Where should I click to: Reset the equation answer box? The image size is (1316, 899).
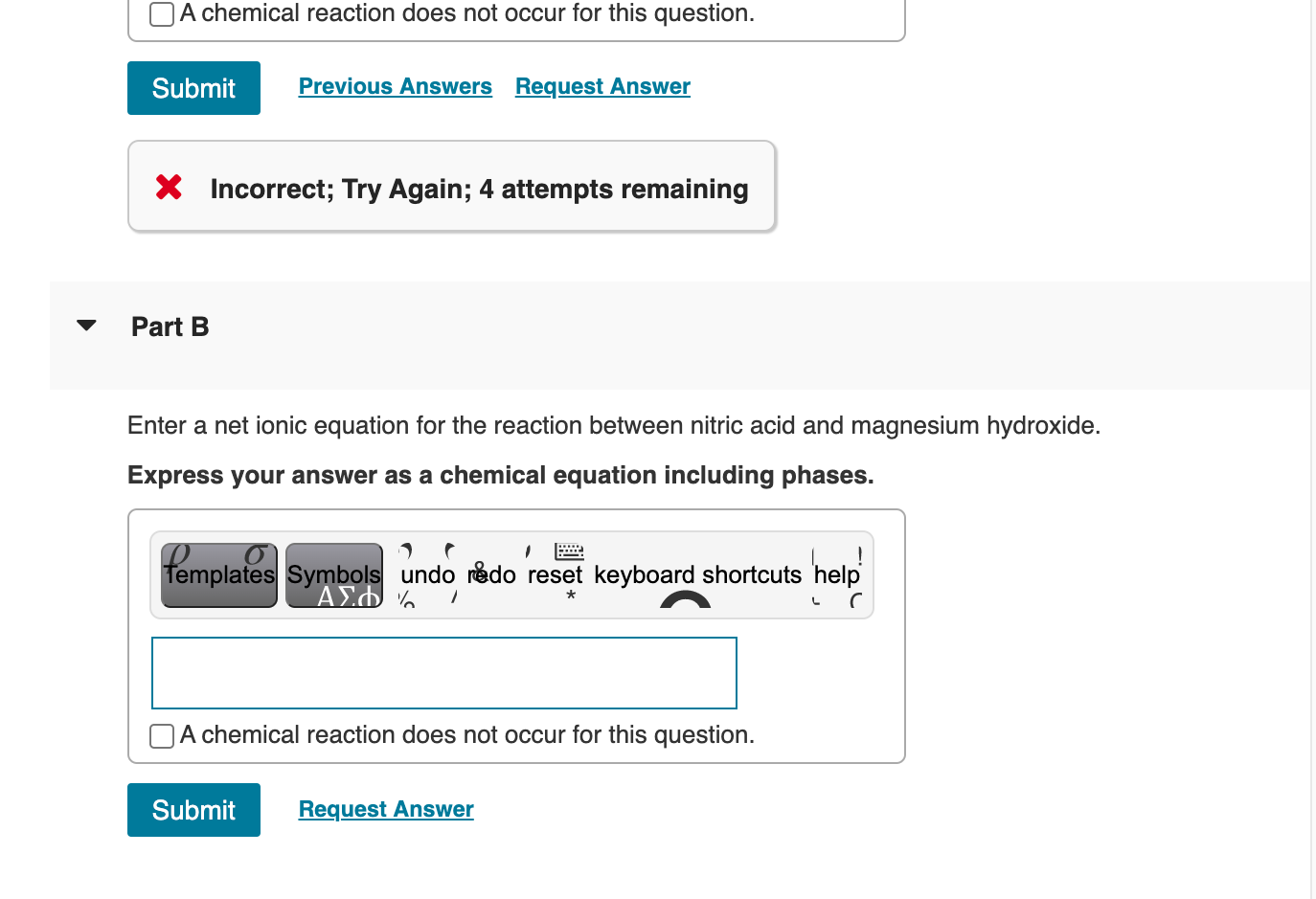554,574
